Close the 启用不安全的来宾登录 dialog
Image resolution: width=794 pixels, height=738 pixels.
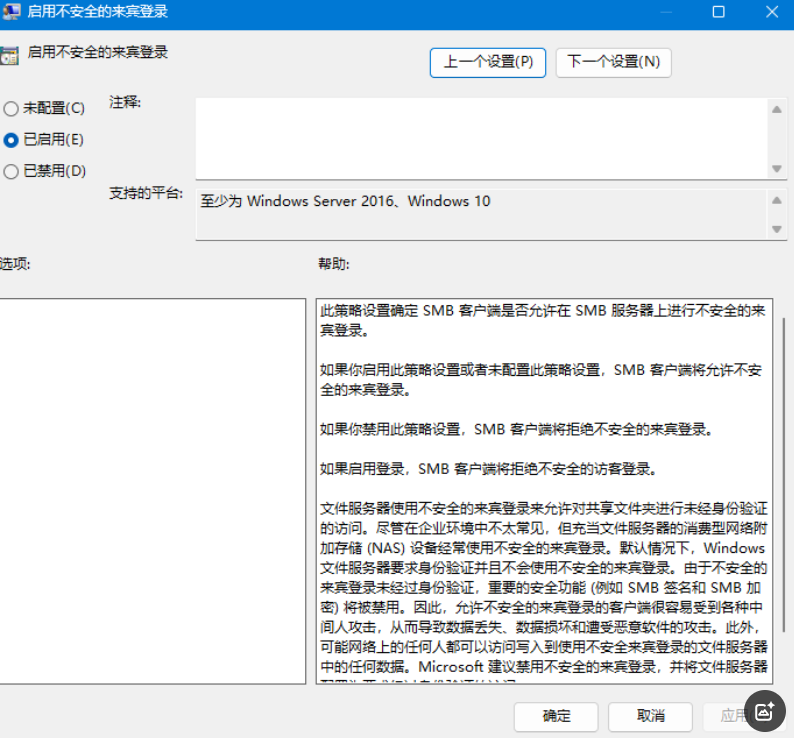tap(772, 11)
